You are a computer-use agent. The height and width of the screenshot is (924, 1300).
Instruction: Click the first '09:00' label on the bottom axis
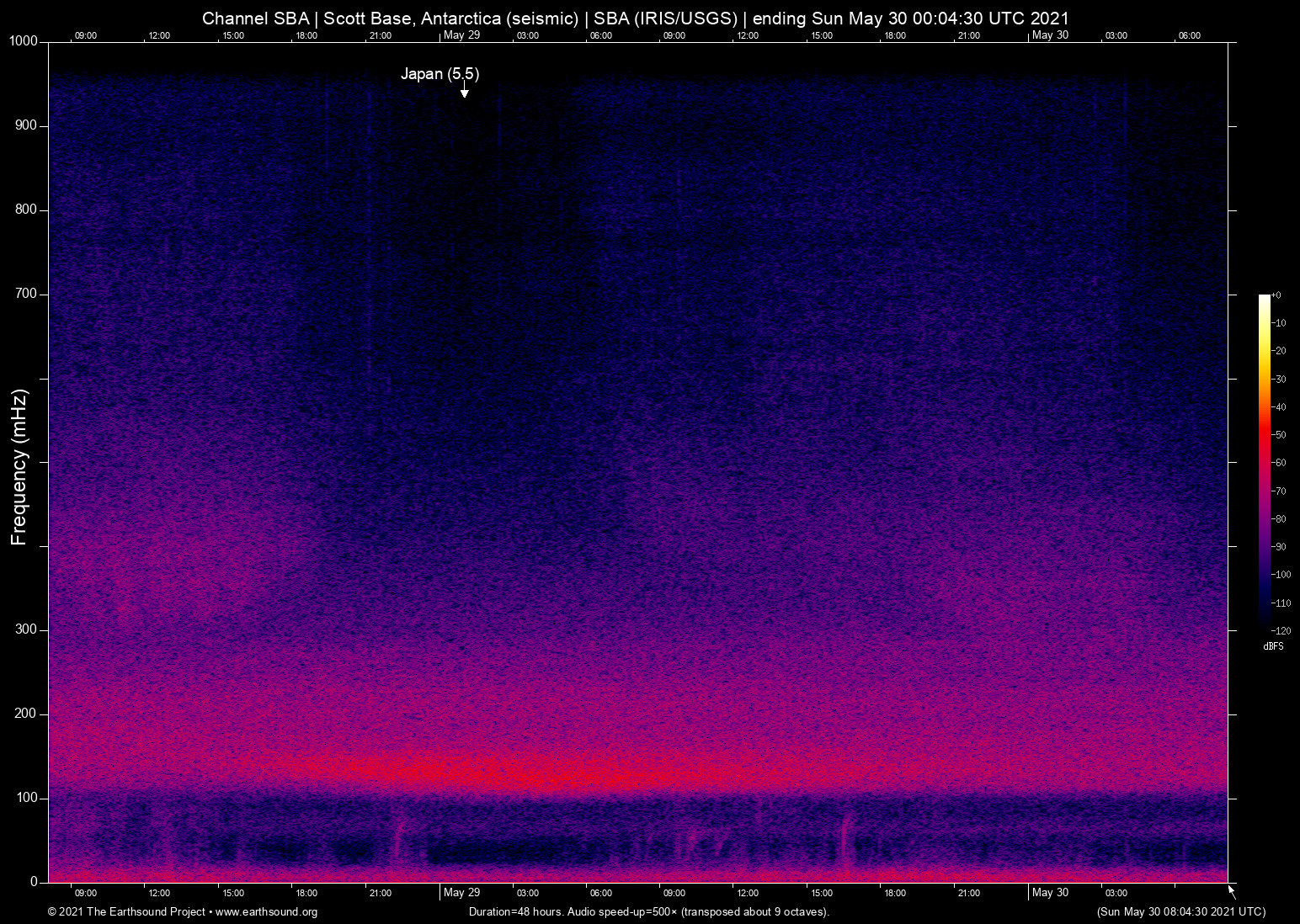86,894
